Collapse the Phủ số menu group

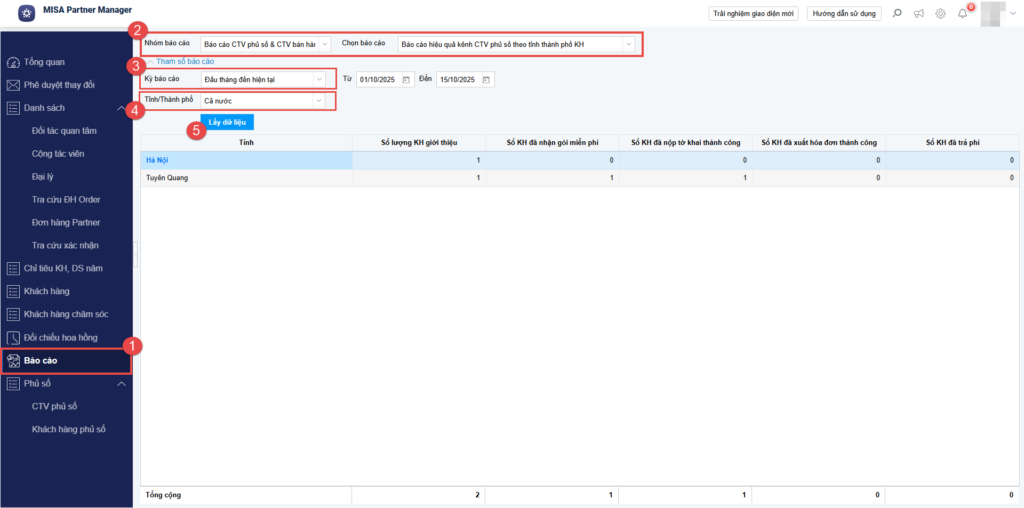point(121,383)
